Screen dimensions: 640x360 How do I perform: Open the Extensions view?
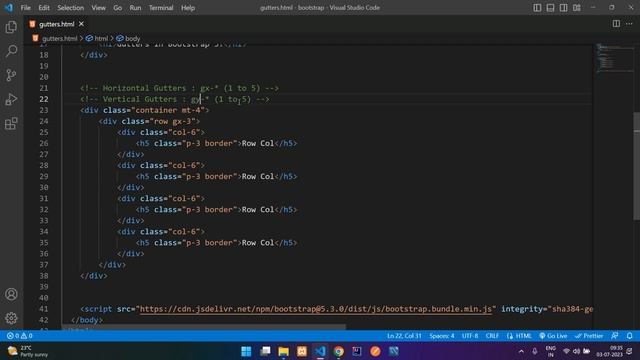click(11, 123)
